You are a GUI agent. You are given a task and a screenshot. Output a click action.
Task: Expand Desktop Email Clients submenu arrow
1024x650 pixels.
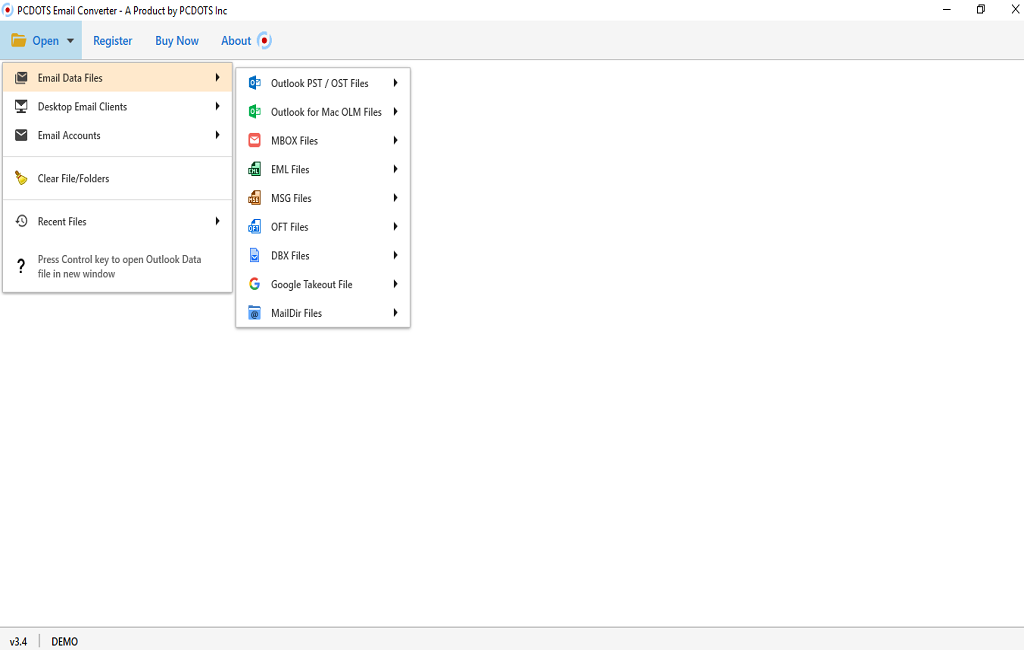pyautogui.click(x=217, y=106)
